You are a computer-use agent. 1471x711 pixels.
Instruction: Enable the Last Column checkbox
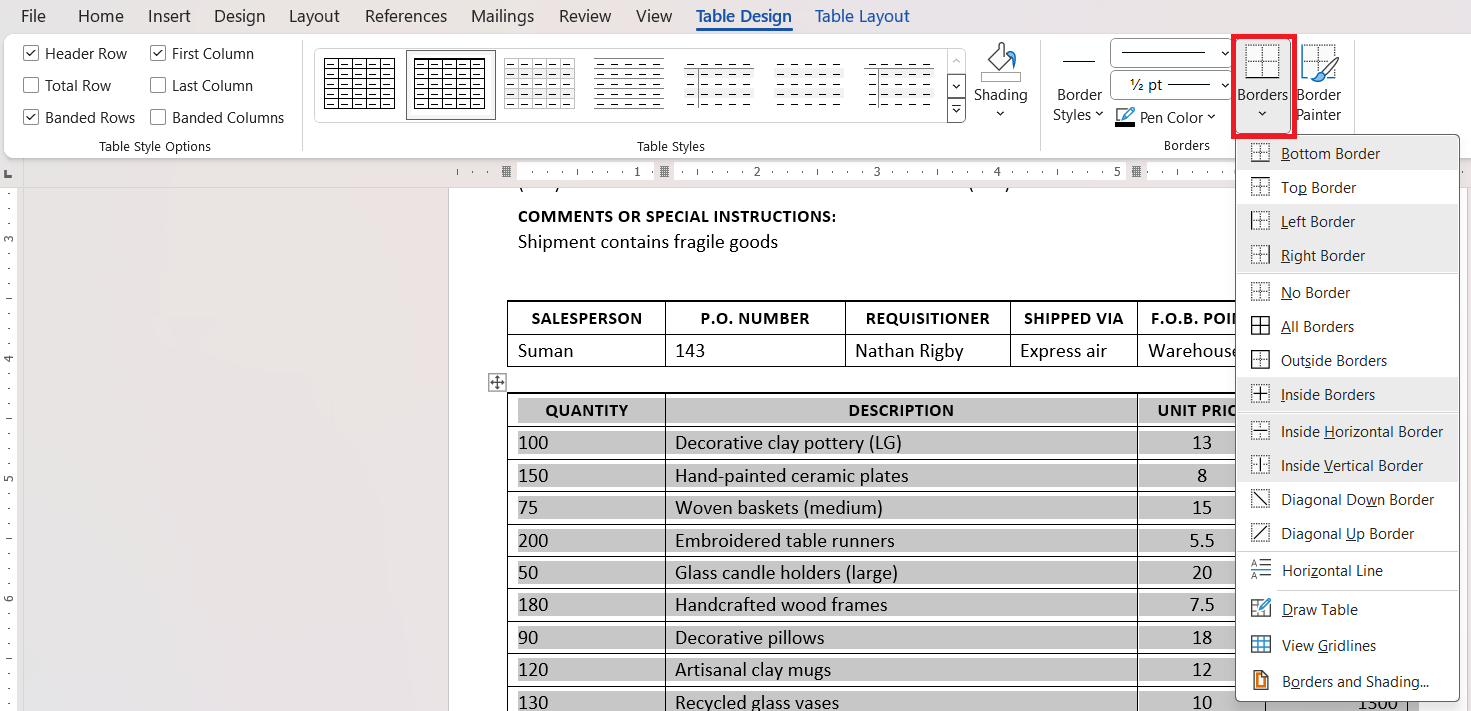click(158, 85)
